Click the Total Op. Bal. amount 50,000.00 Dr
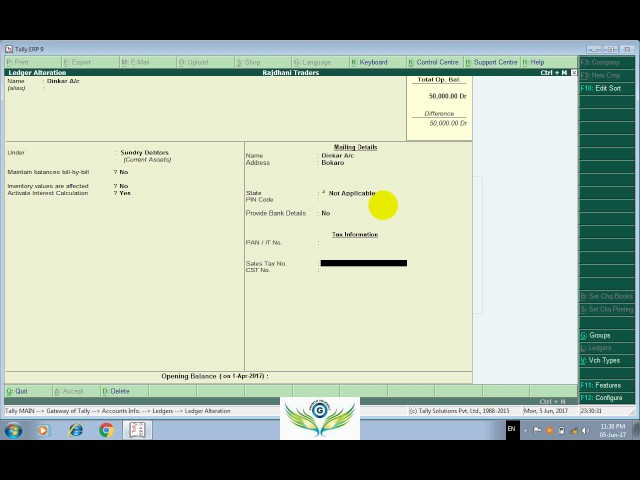Viewport: 640px width, 480px height. click(447, 96)
